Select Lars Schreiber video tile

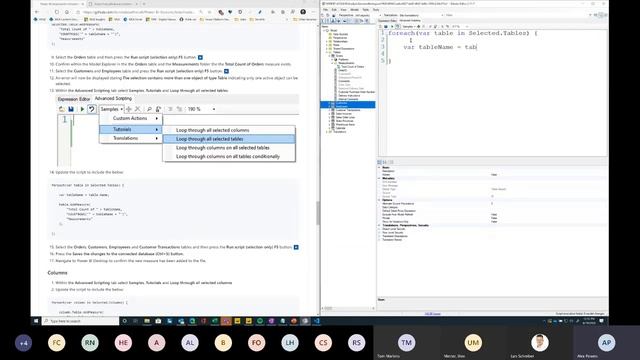(540, 343)
